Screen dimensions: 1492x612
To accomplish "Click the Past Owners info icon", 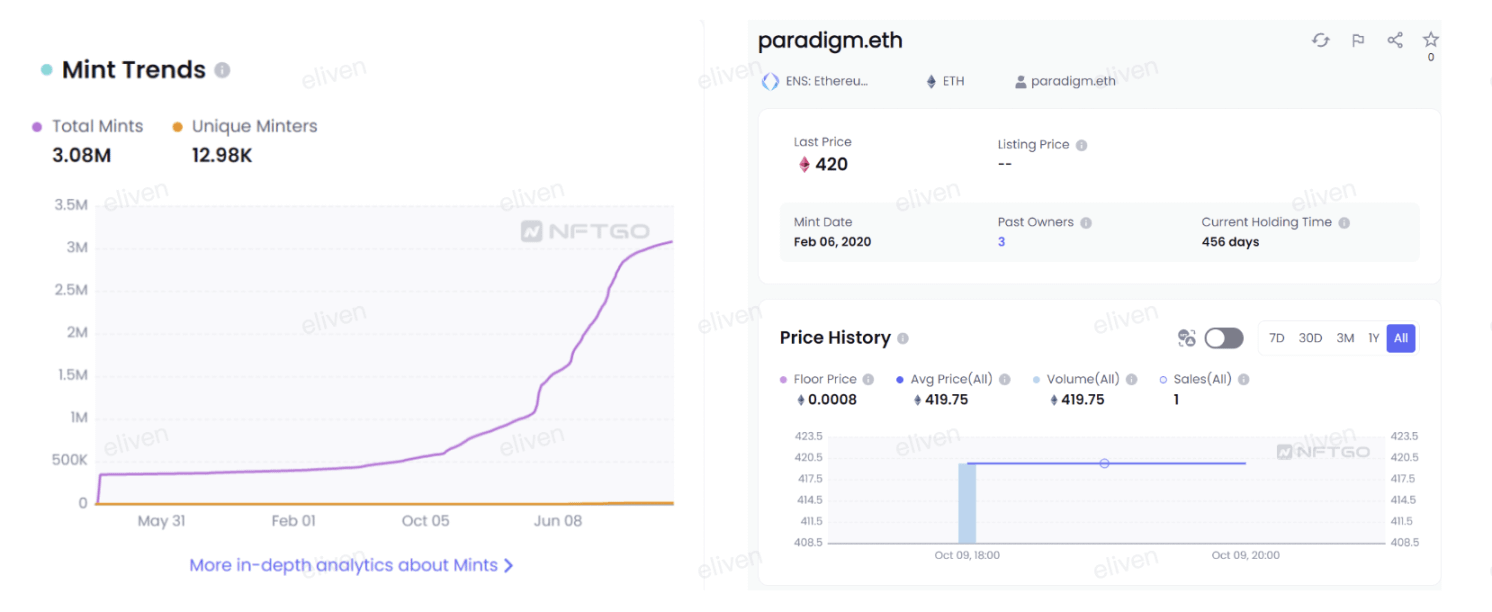I will pyautogui.click(x=1086, y=223).
